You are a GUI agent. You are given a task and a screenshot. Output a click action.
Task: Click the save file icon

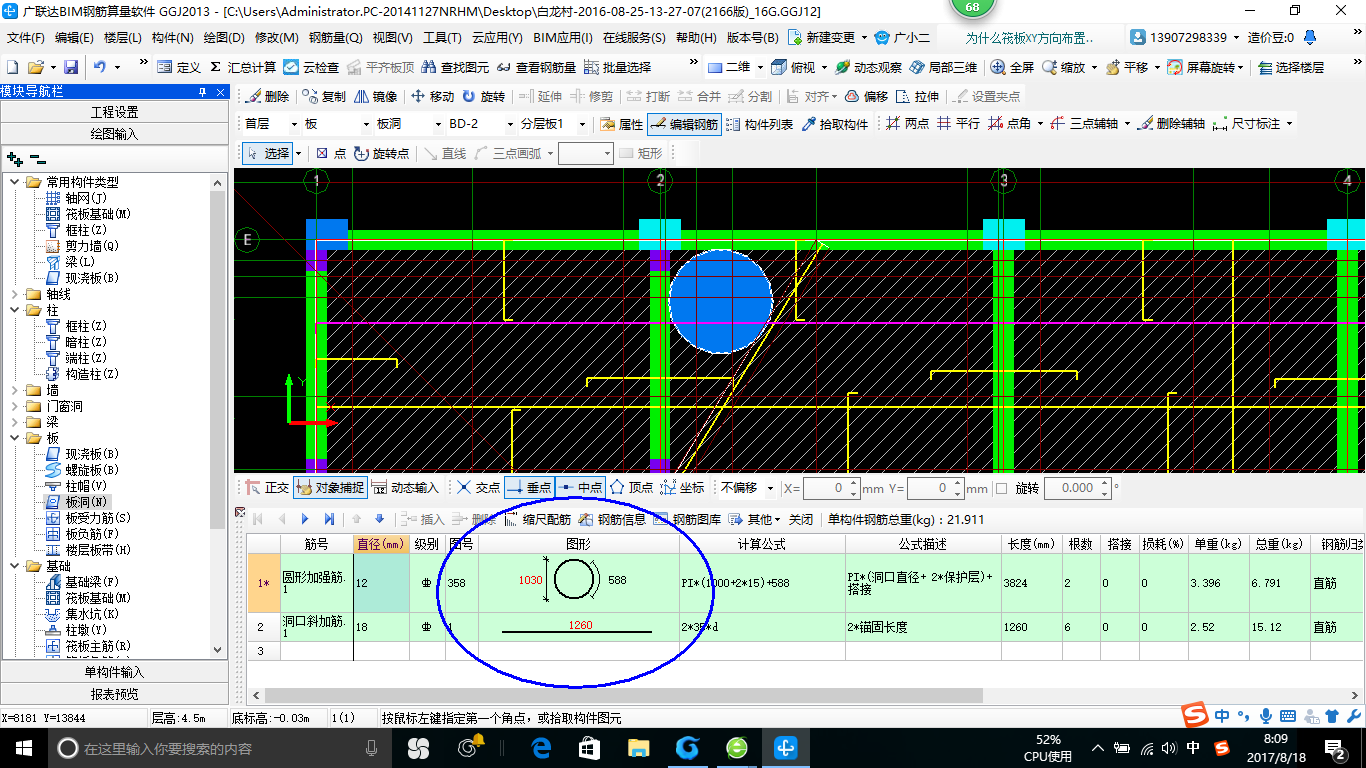[71, 67]
